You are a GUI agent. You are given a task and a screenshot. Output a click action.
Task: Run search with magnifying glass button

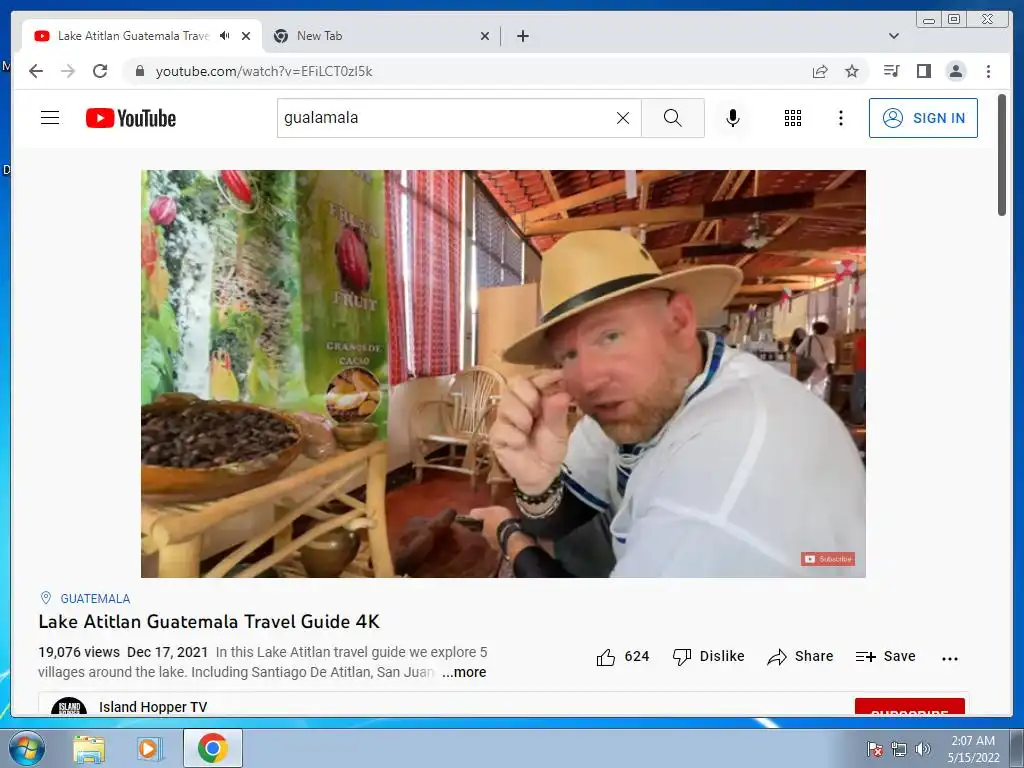(673, 118)
